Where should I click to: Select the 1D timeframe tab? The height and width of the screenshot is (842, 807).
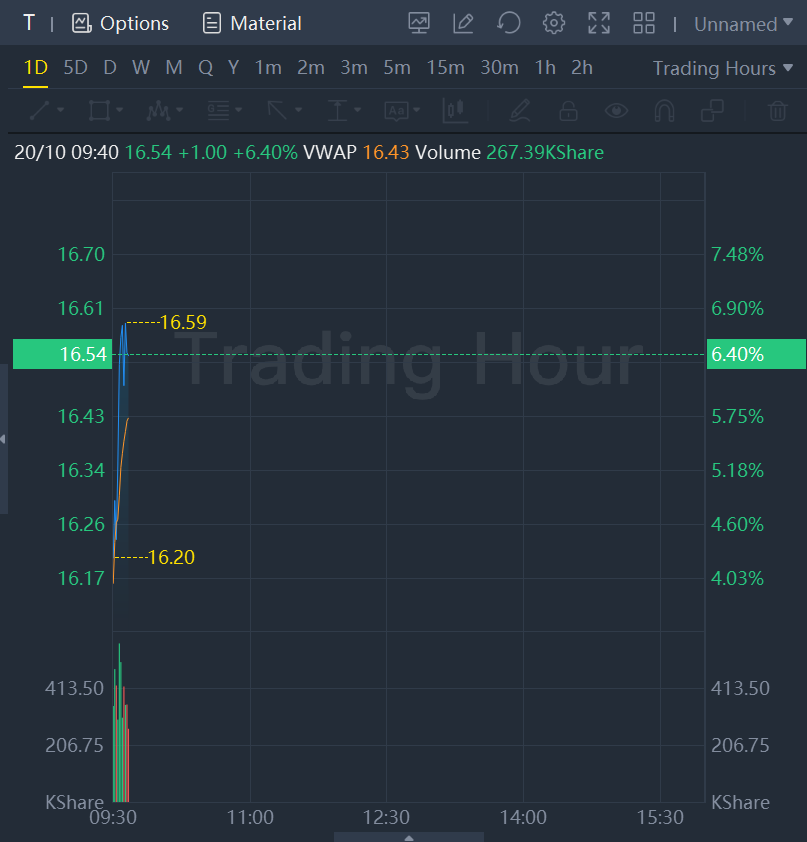36,68
